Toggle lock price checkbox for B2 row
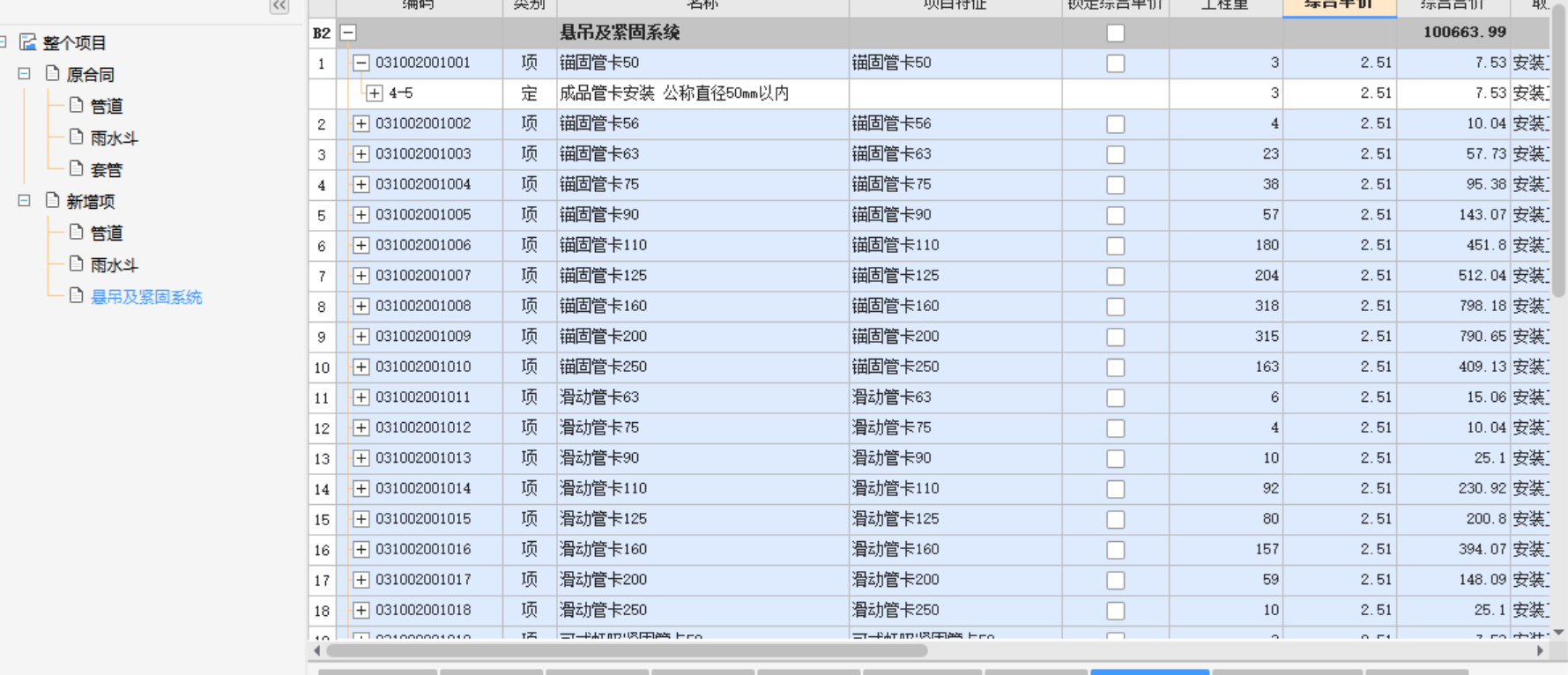 click(1116, 33)
